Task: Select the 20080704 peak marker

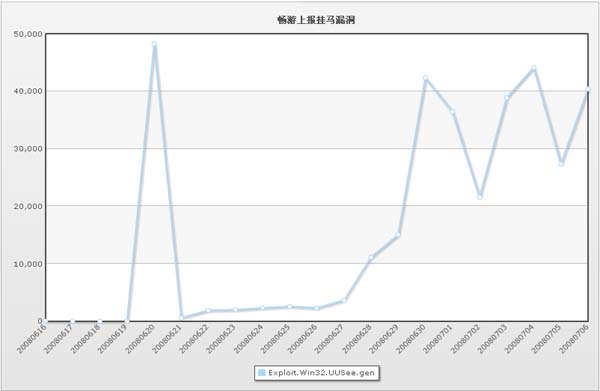Action: coord(533,68)
